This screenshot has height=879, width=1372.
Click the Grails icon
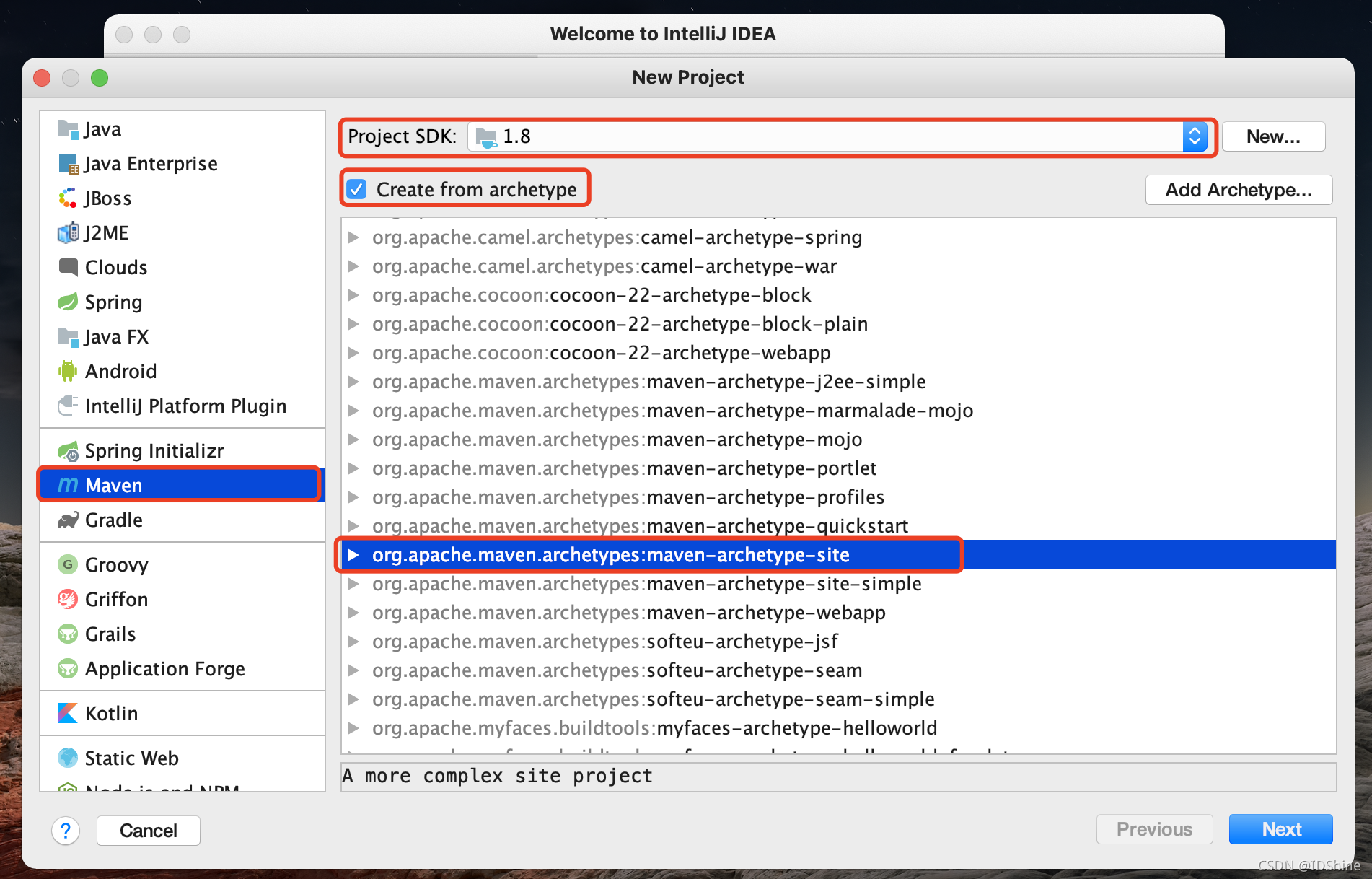click(x=68, y=634)
